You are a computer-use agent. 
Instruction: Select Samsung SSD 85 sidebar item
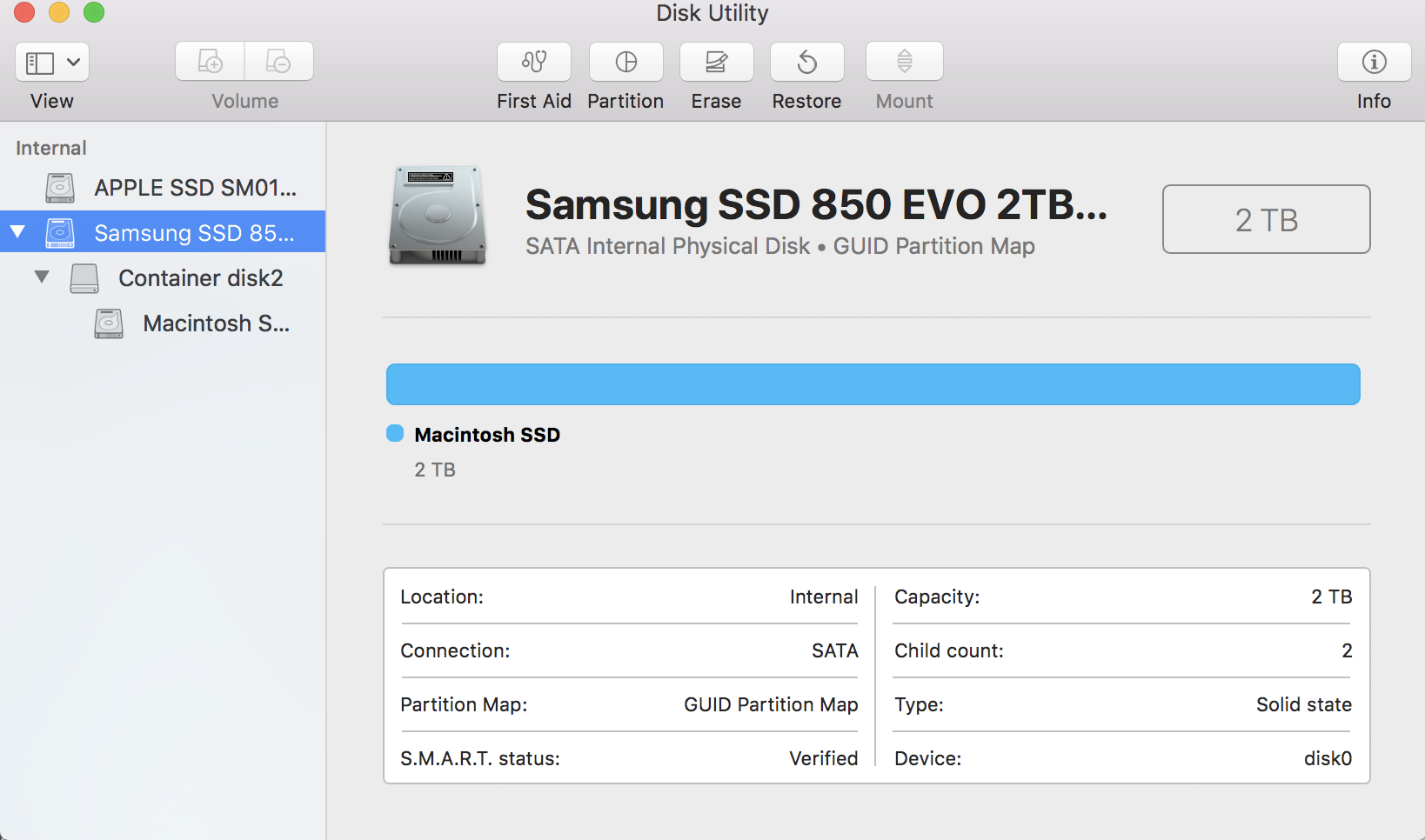(163, 232)
